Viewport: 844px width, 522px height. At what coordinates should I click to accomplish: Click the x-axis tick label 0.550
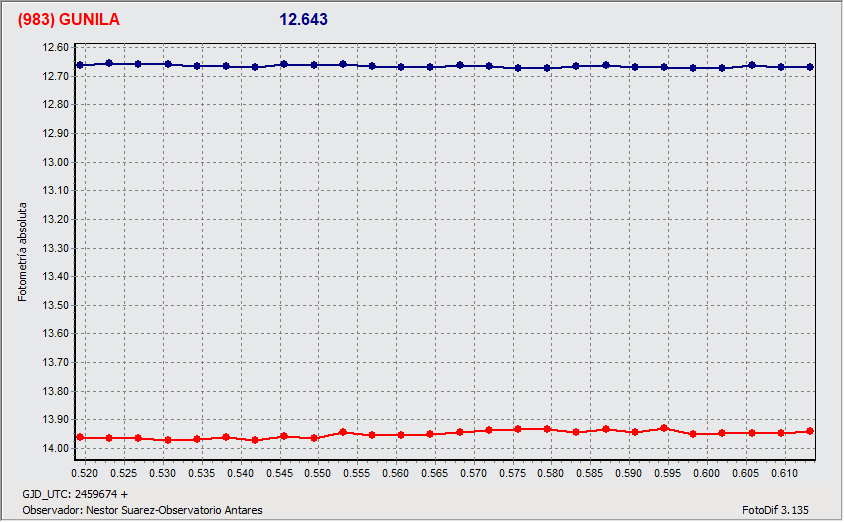318,473
